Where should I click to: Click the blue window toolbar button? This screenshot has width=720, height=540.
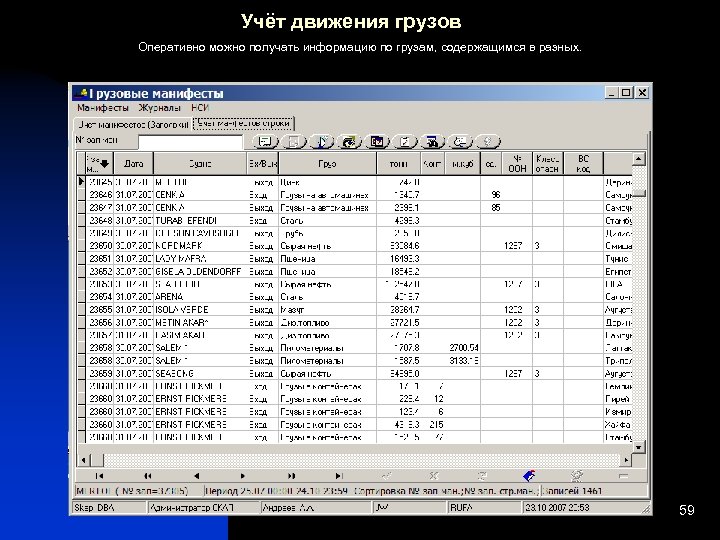(377, 142)
